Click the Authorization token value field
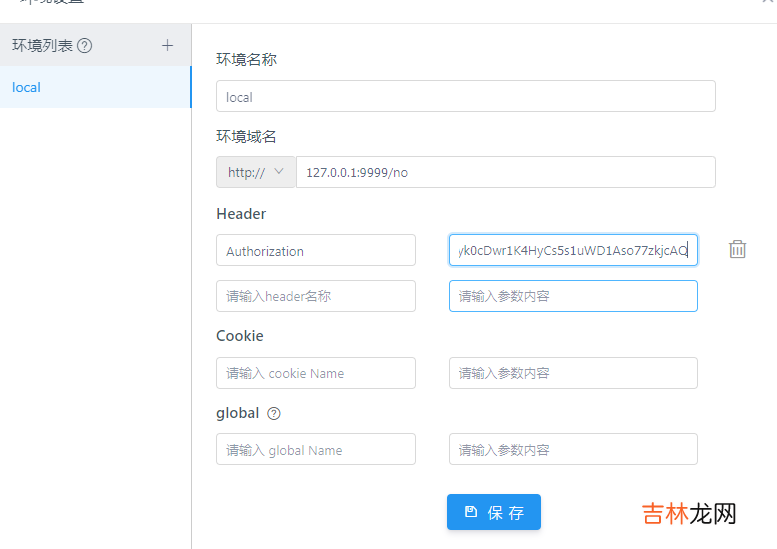Screen dimensions: 777x549 [x=573, y=250]
